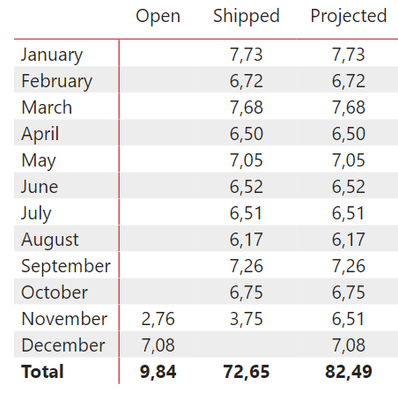The width and height of the screenshot is (398, 400).
Task: Select Total Projected value 82,49
Action: (349, 372)
